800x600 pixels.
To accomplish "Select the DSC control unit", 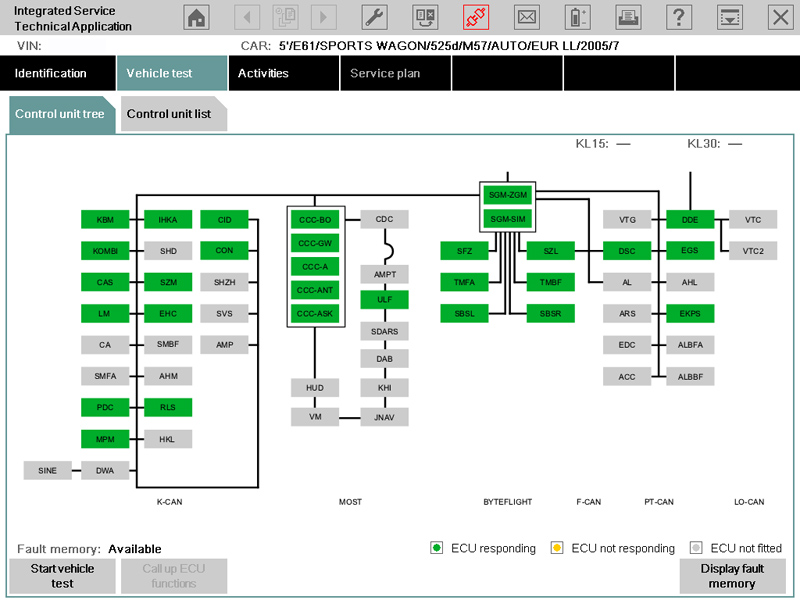I will pos(627,251).
